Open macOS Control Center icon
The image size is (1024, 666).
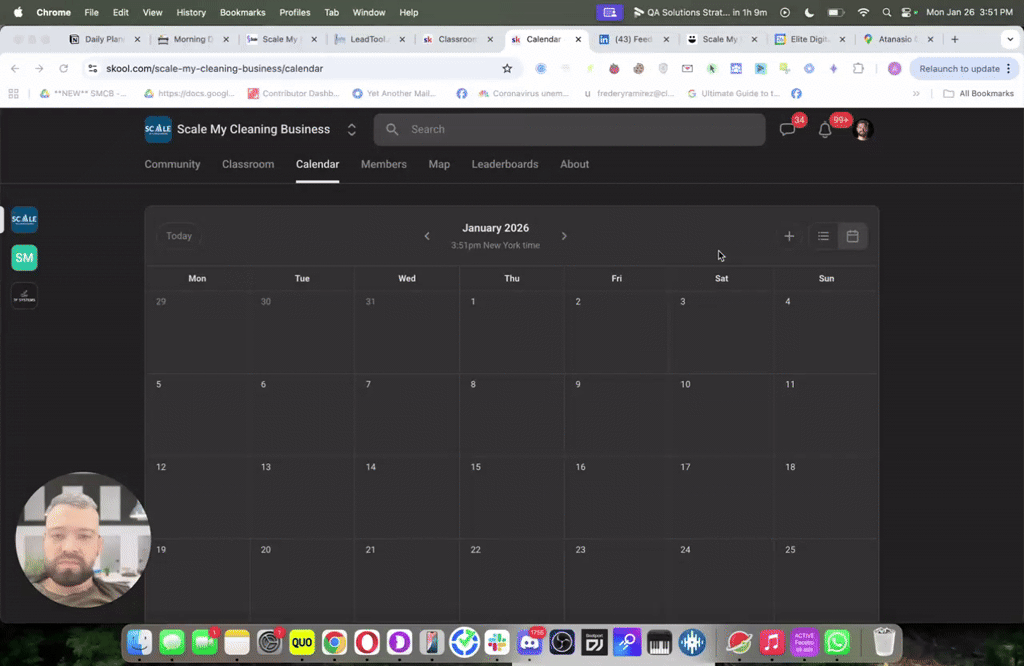click(x=906, y=12)
